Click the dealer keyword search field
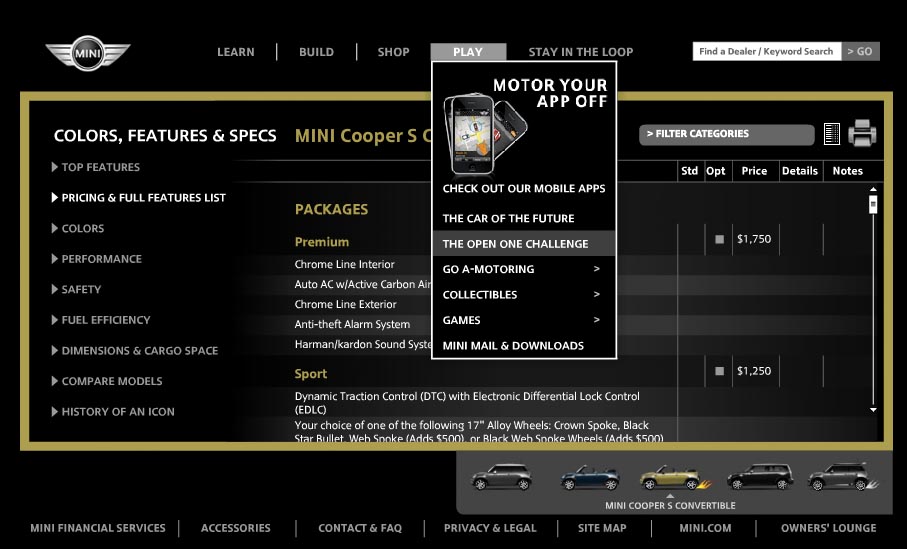 click(x=767, y=51)
